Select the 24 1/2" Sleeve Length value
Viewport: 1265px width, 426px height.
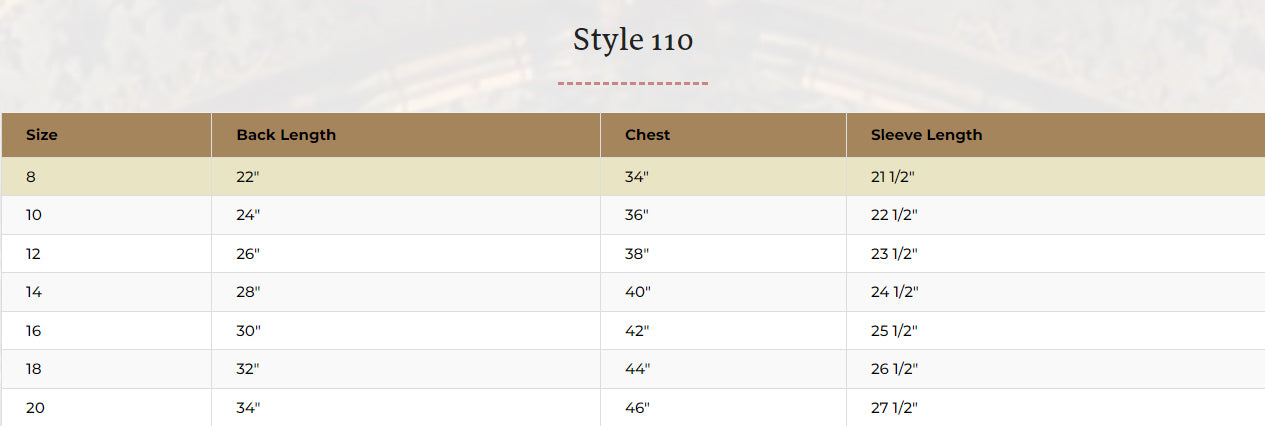click(x=894, y=292)
